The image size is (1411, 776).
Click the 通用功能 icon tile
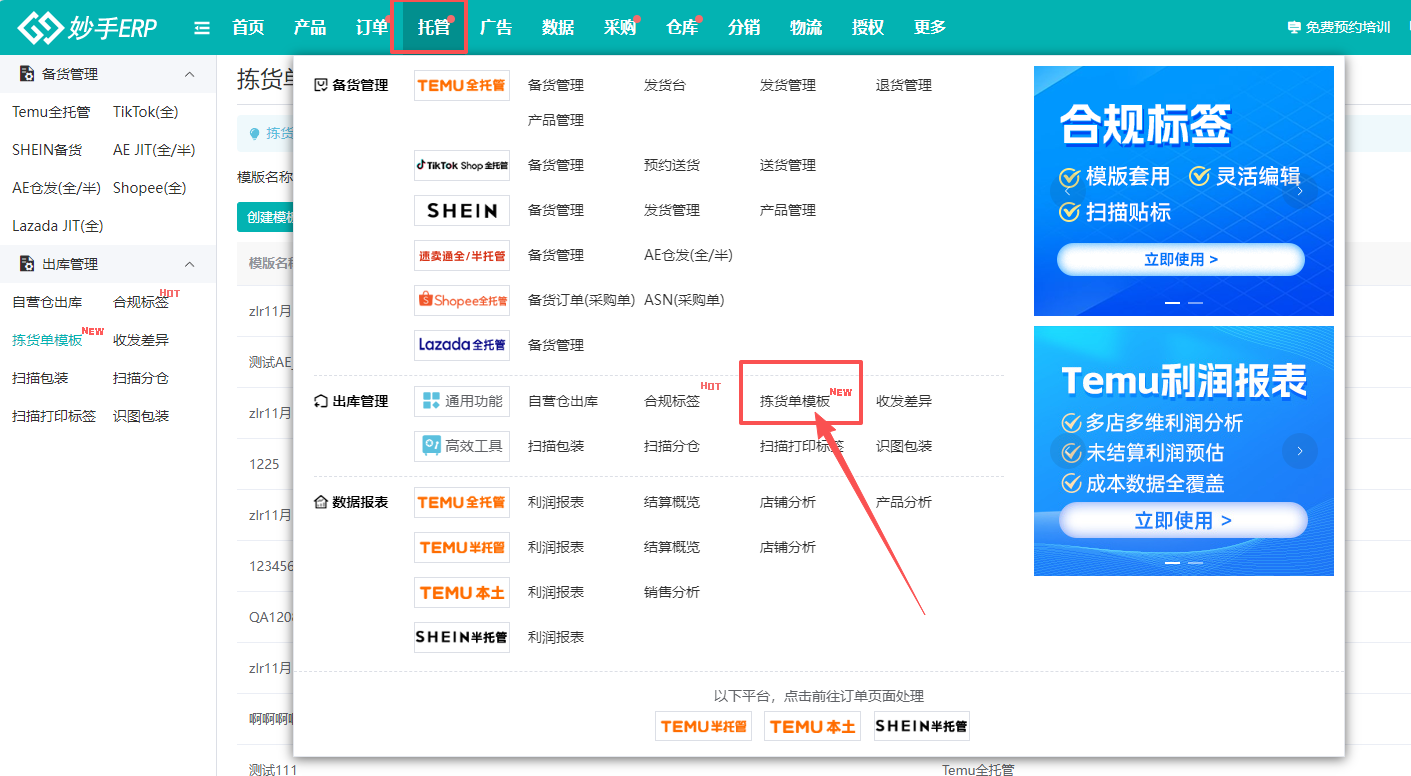462,401
